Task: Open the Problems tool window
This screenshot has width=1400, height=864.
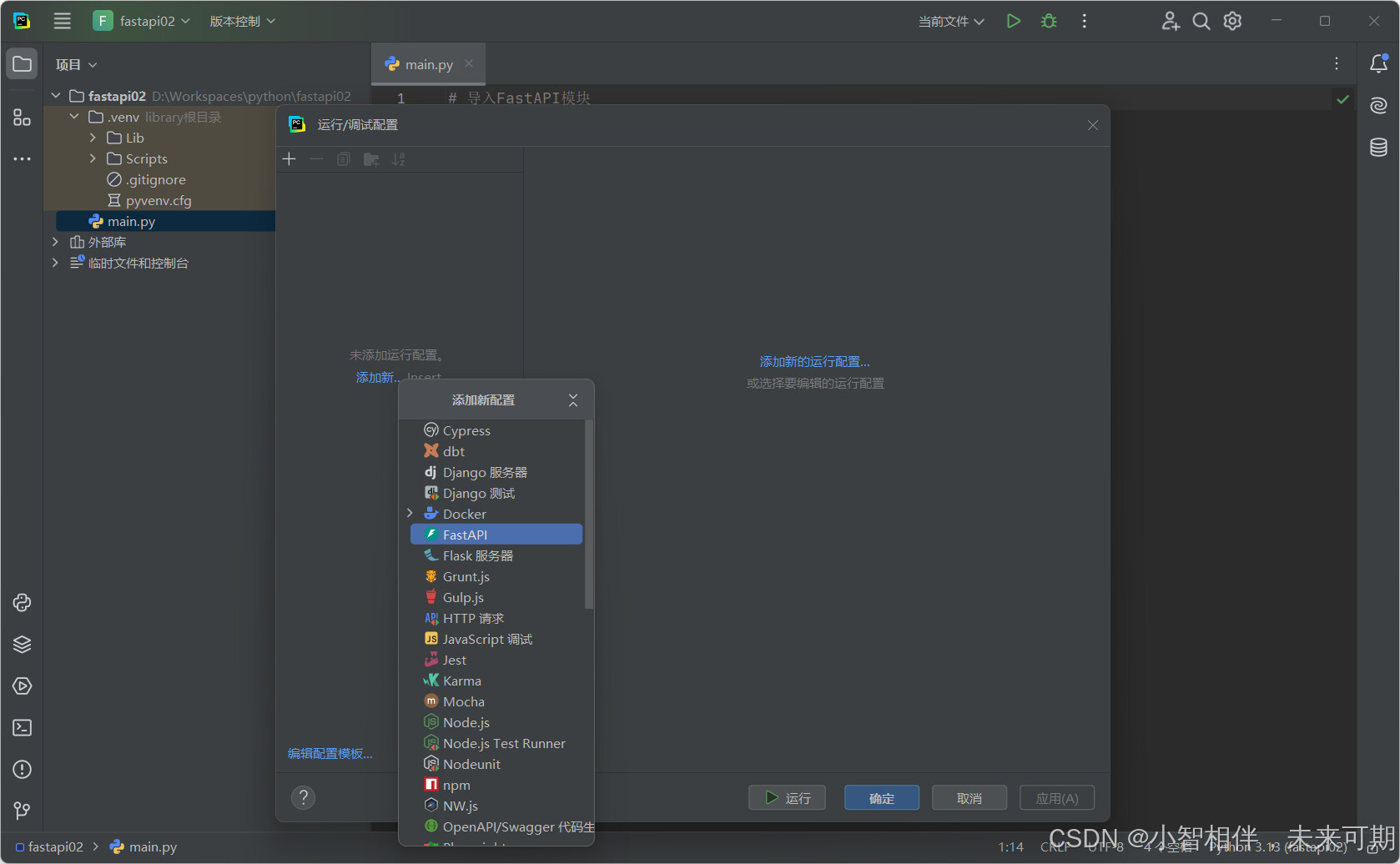Action: pyautogui.click(x=22, y=770)
